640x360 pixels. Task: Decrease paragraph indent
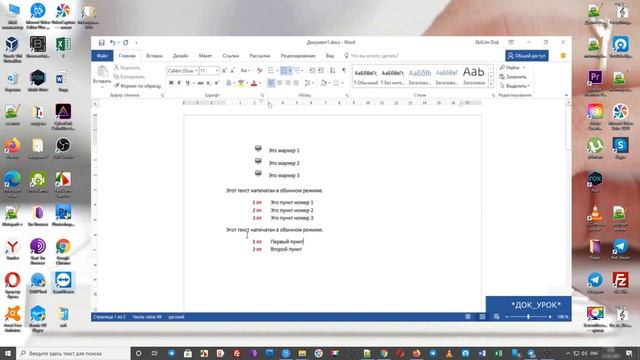point(312,71)
